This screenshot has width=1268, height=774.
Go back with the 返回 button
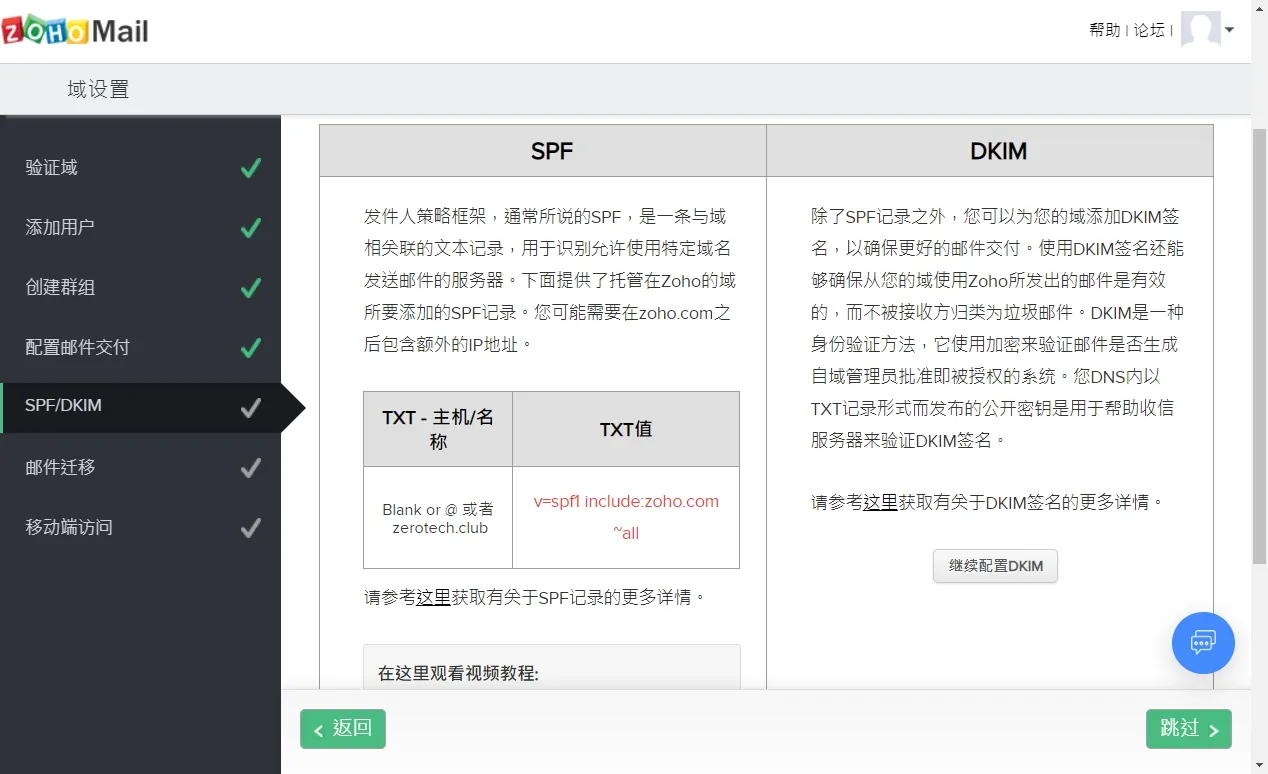(x=343, y=729)
